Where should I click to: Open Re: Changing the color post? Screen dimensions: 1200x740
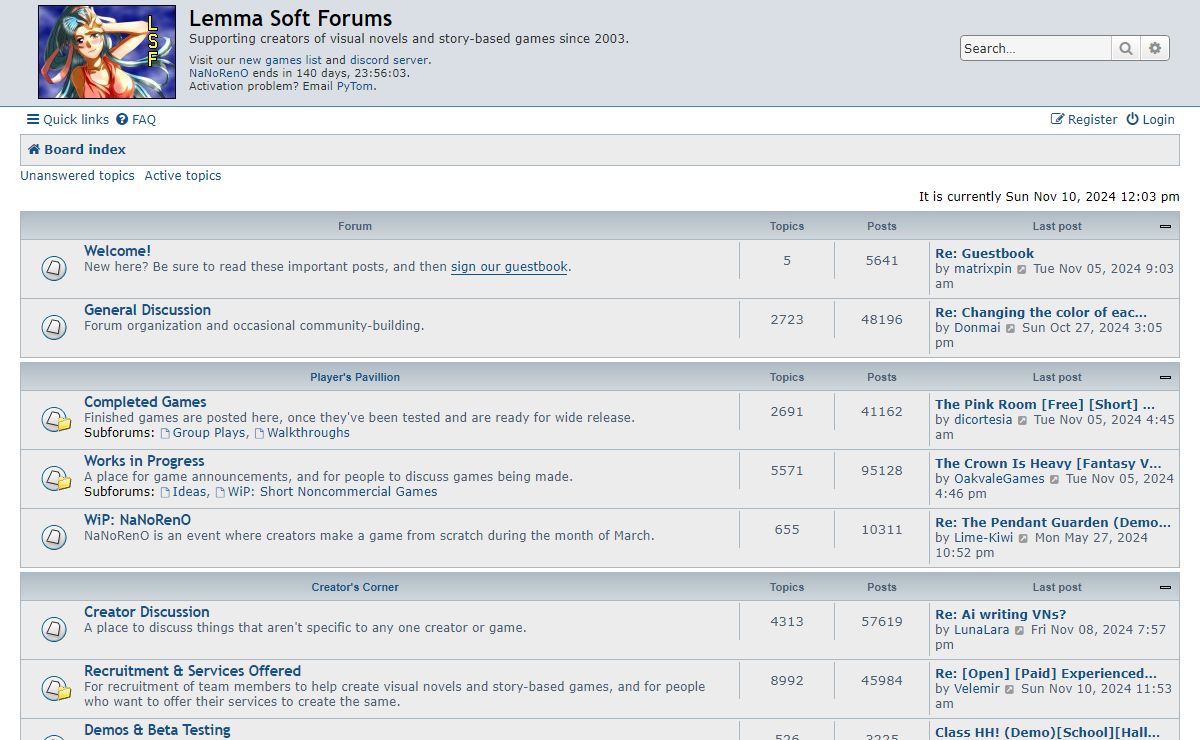pyautogui.click(x=1041, y=313)
